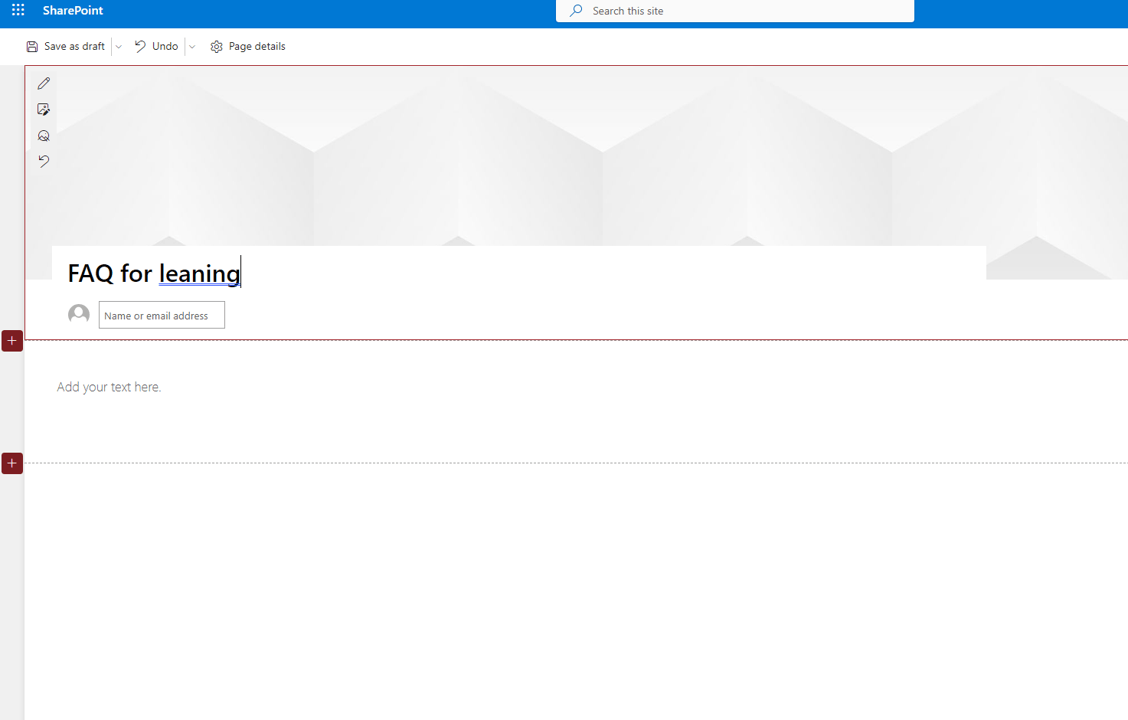Screen dimensions: 1128x720
Task: Click the floppy disk save icon
Action: point(32,47)
